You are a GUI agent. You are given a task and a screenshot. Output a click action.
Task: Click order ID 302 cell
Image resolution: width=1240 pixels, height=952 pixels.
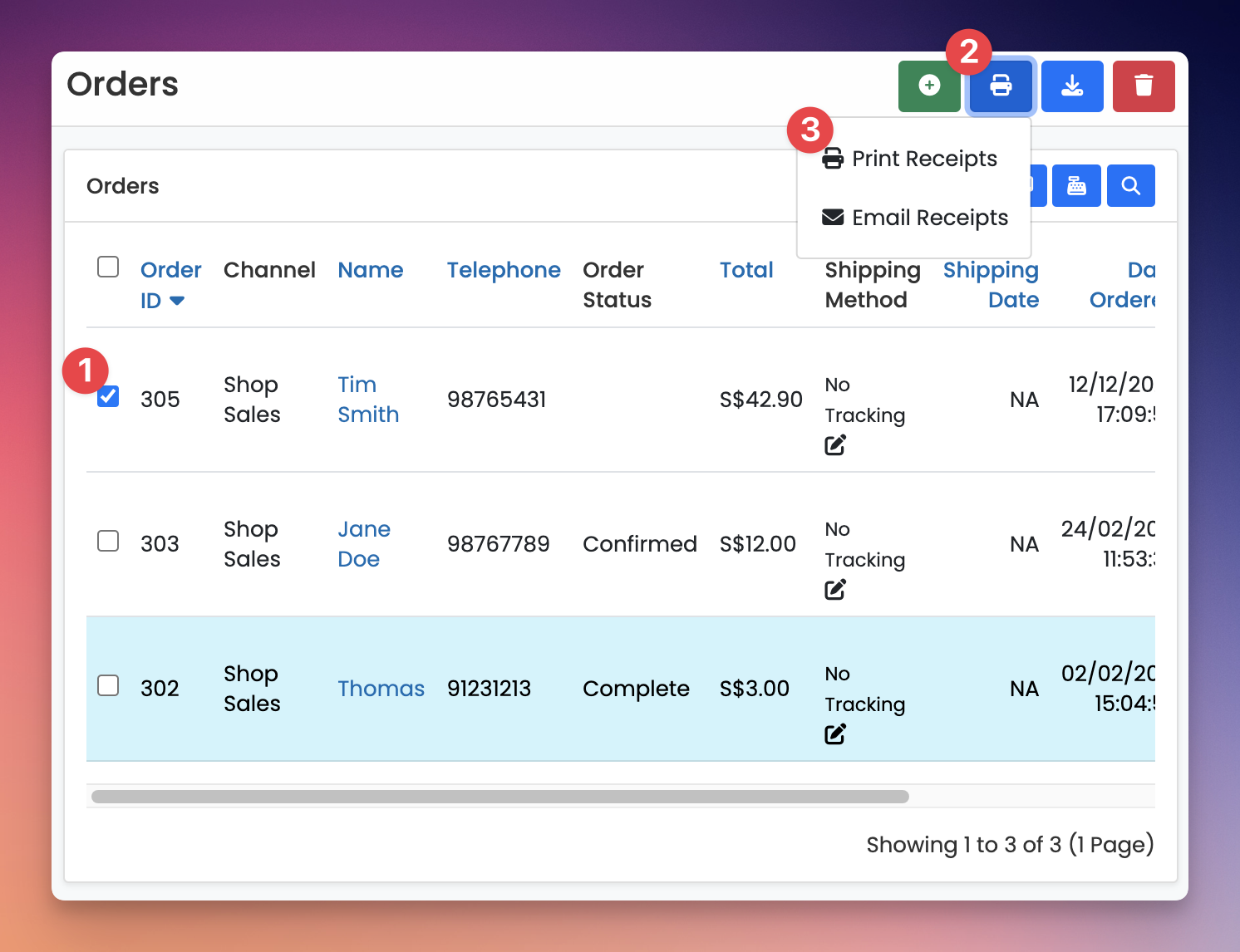[160, 689]
